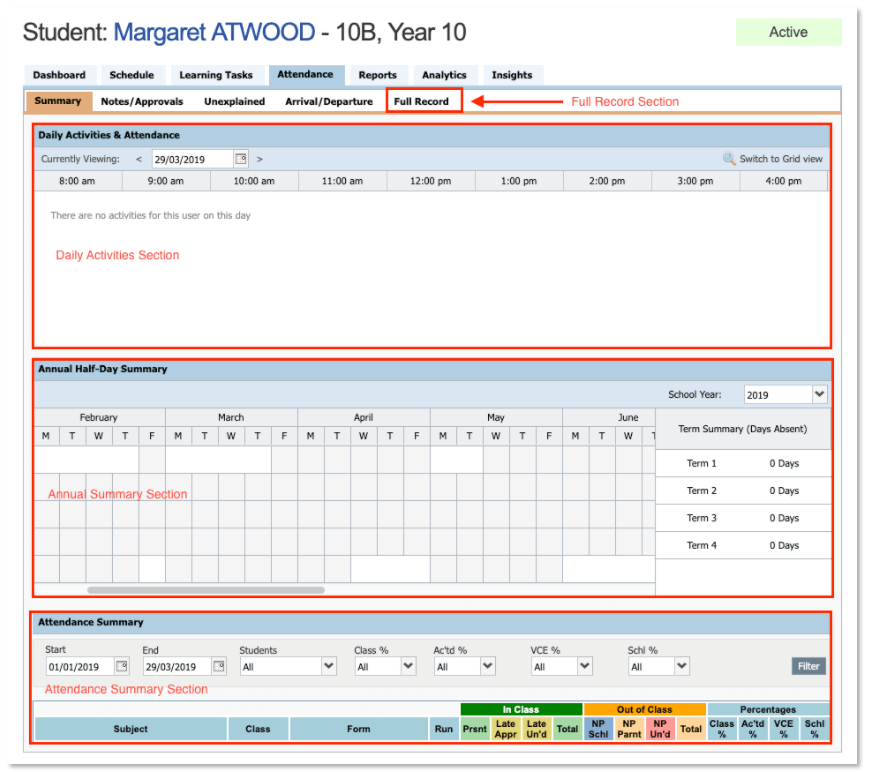Click the Filter button in Attendance Summary

click(x=808, y=666)
